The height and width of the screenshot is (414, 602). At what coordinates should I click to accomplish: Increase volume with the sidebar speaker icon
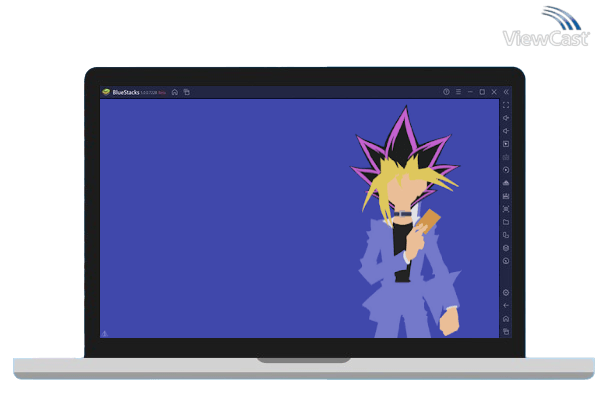(x=506, y=118)
